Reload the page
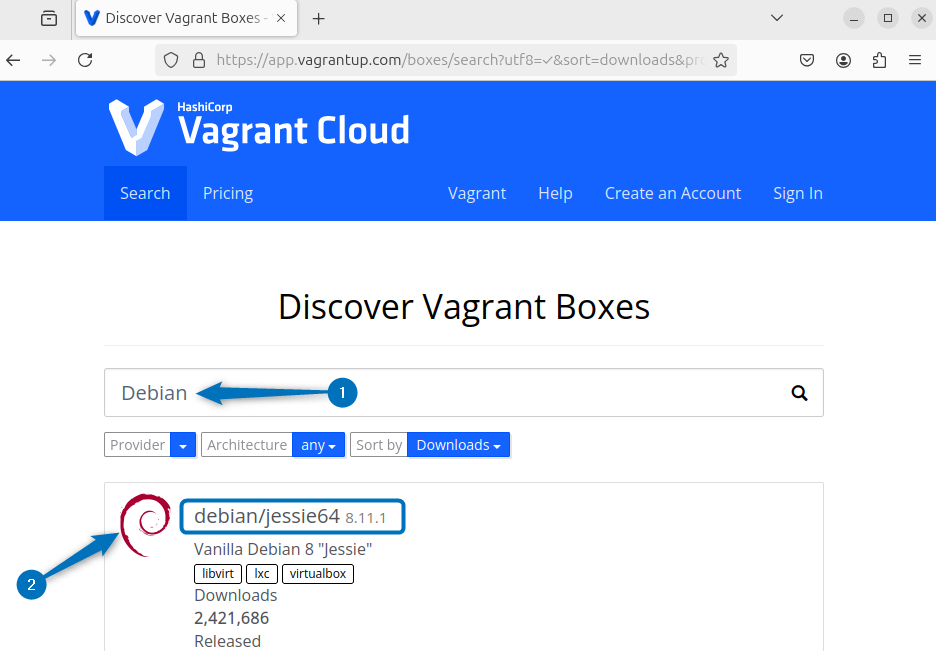The image size is (936, 651). [85, 60]
